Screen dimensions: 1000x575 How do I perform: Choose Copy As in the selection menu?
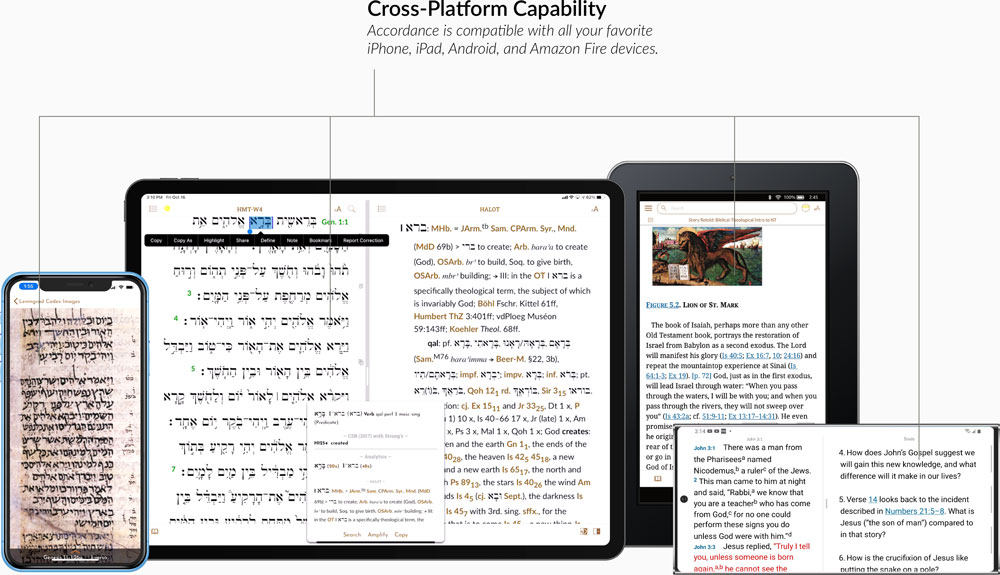[183, 240]
